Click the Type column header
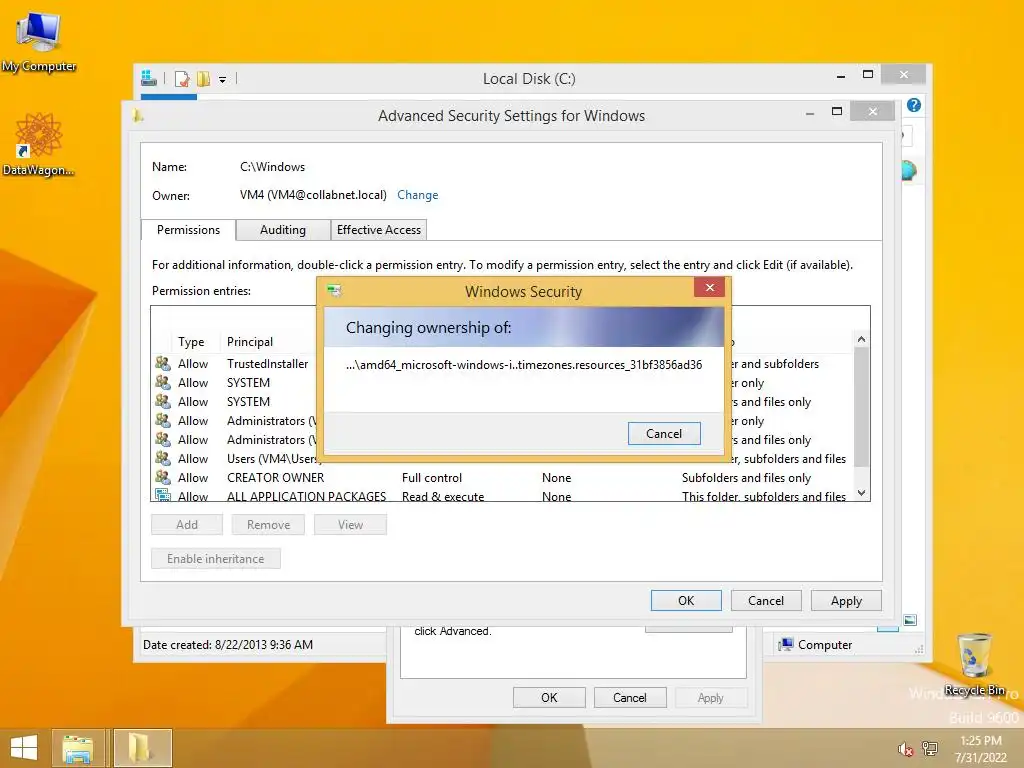Screen dimensions: 1024x768 point(191,342)
